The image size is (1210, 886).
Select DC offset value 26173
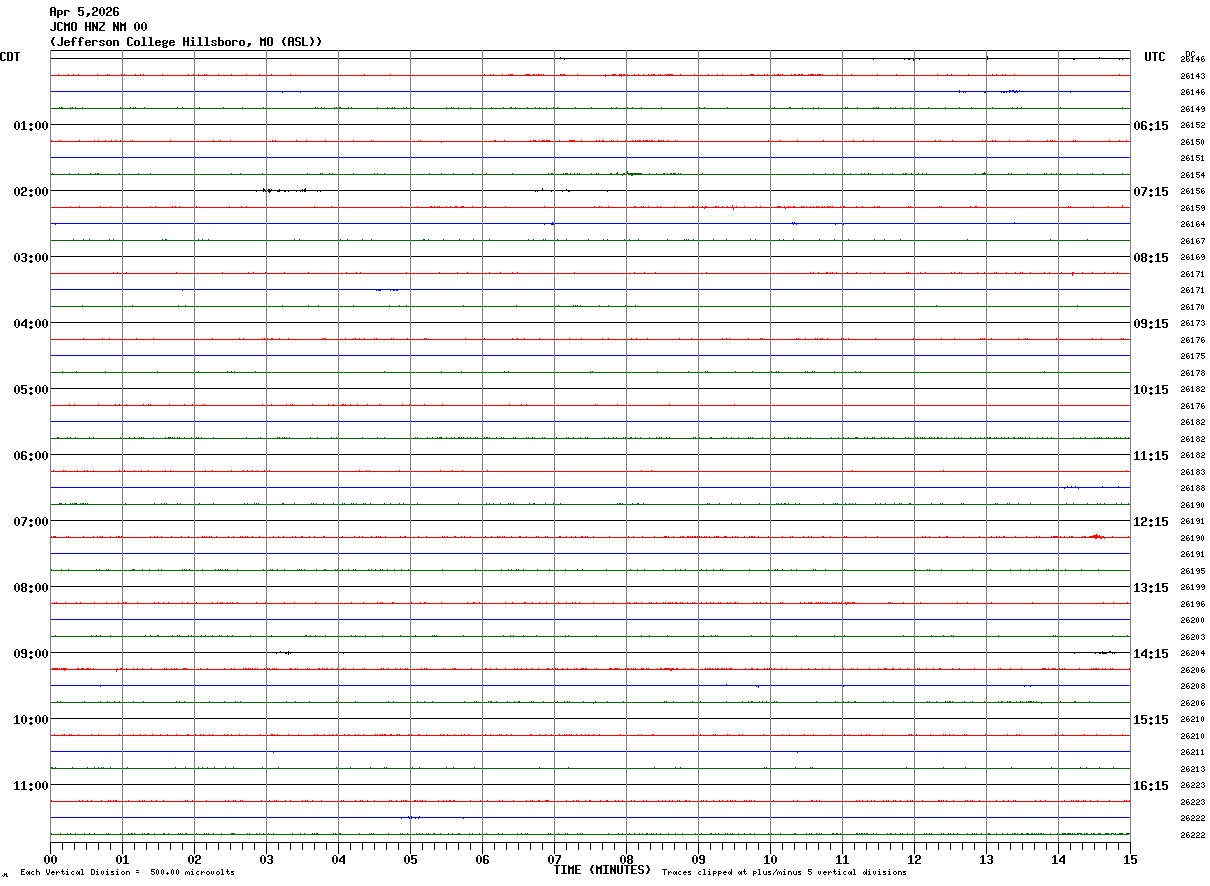click(1192, 323)
